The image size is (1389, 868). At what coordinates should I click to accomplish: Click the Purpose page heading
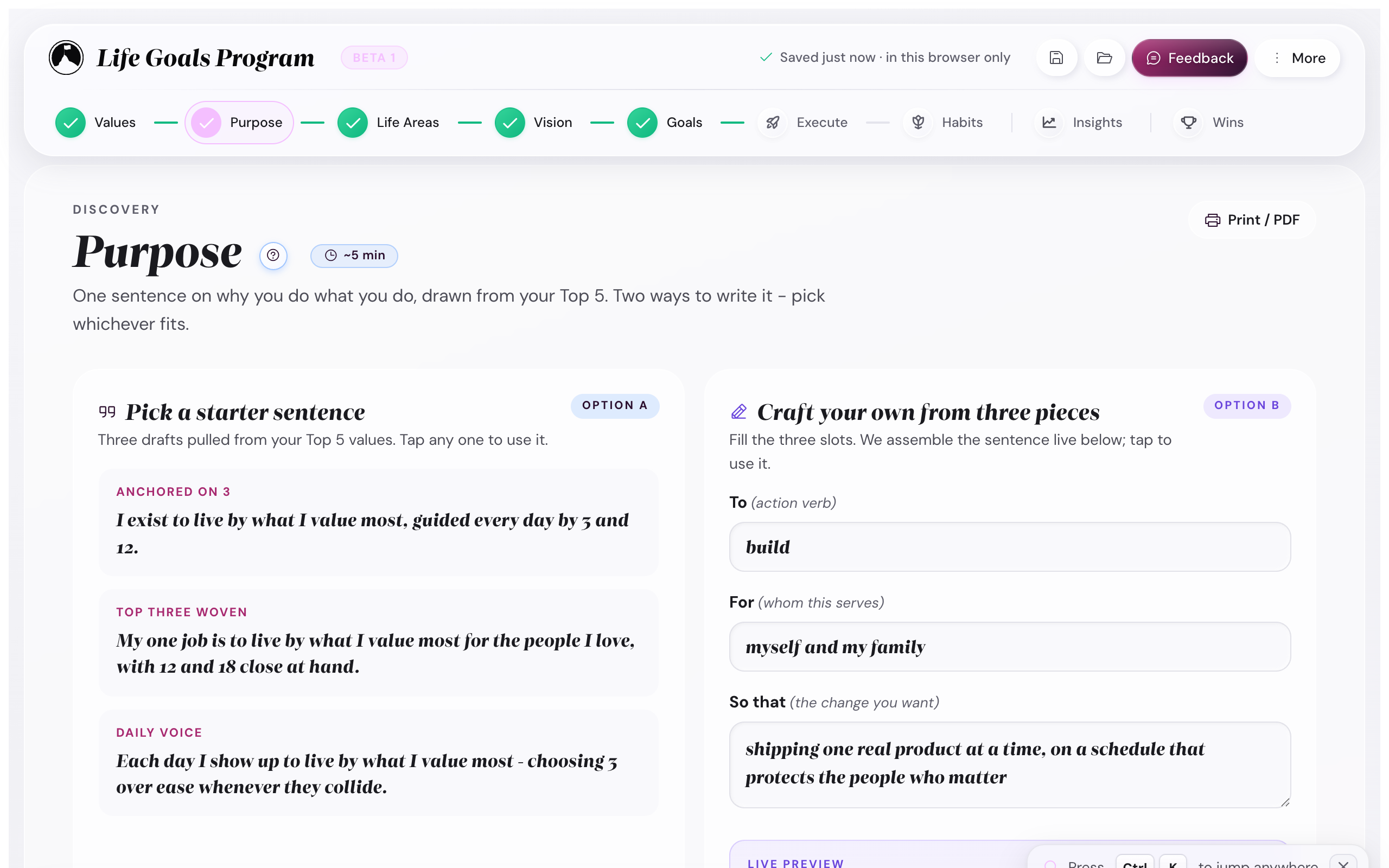pyautogui.click(x=157, y=253)
